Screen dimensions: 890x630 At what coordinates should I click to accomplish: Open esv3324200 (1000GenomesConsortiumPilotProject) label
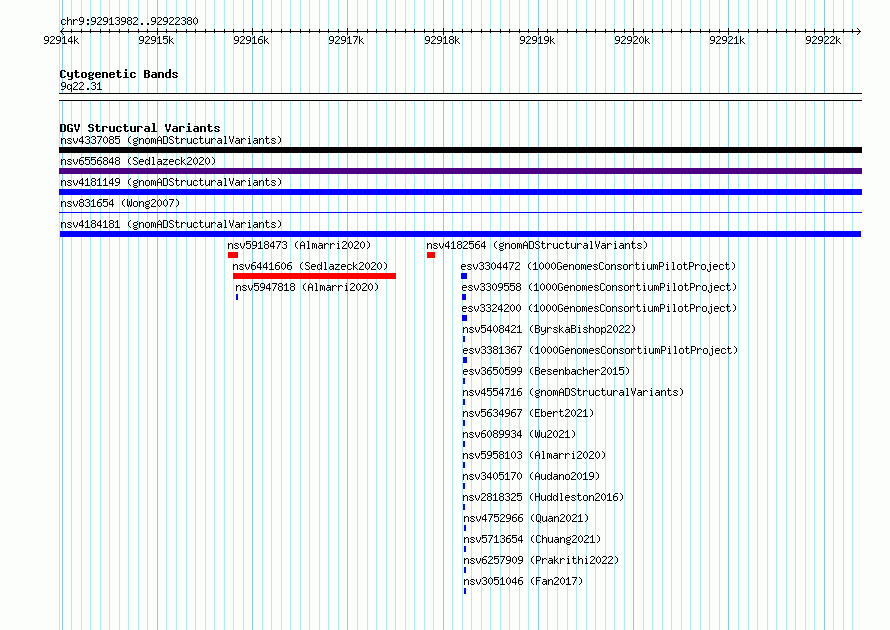599,308
